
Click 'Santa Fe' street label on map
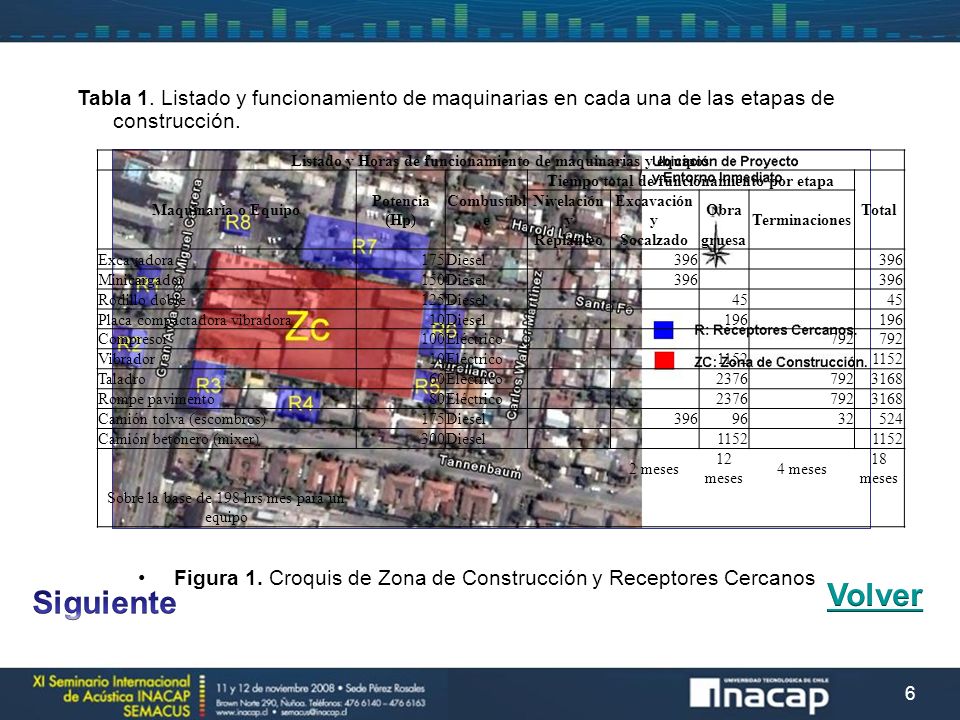point(604,304)
